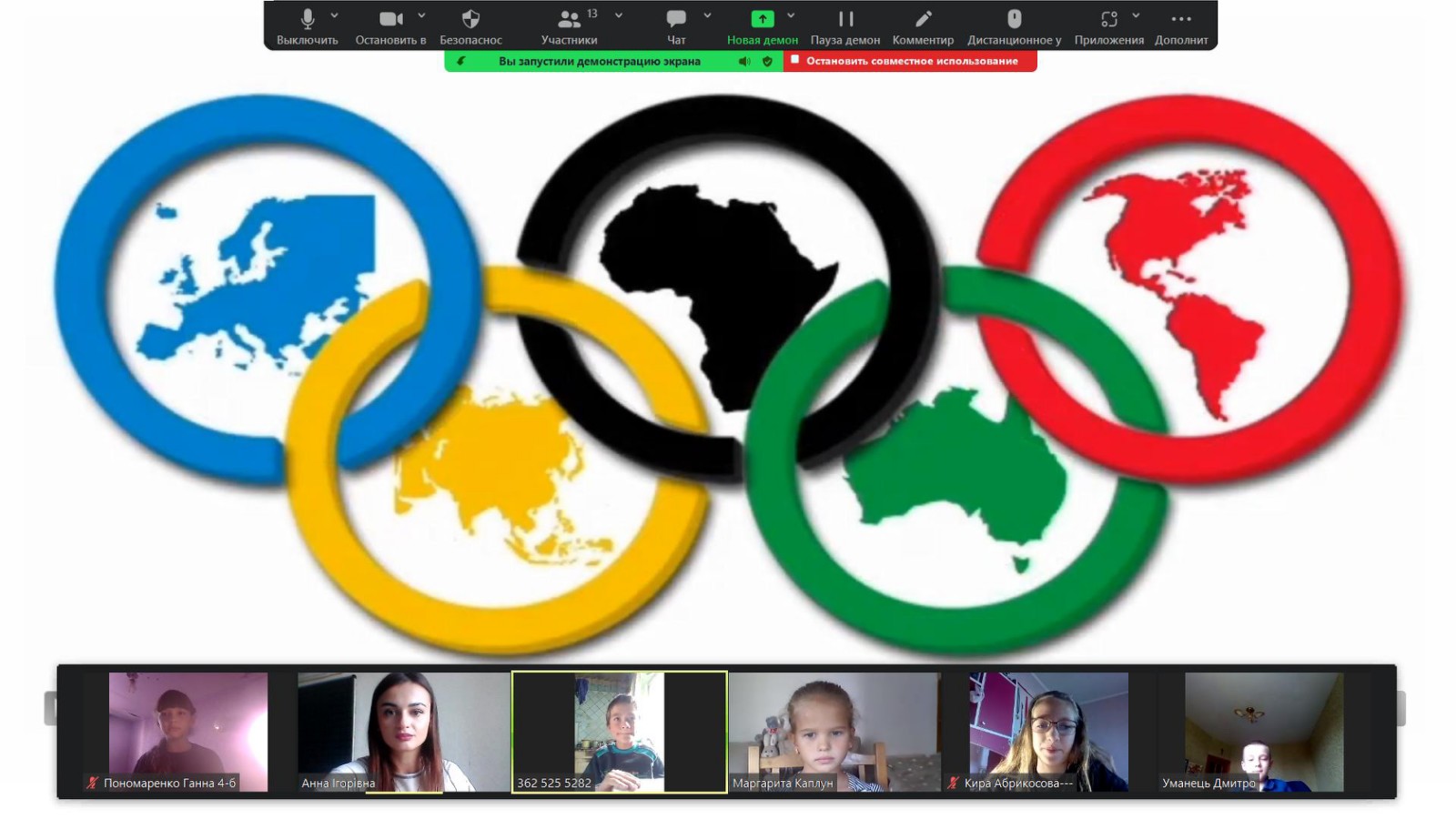Expand arrow next to Приложения

(1136, 15)
